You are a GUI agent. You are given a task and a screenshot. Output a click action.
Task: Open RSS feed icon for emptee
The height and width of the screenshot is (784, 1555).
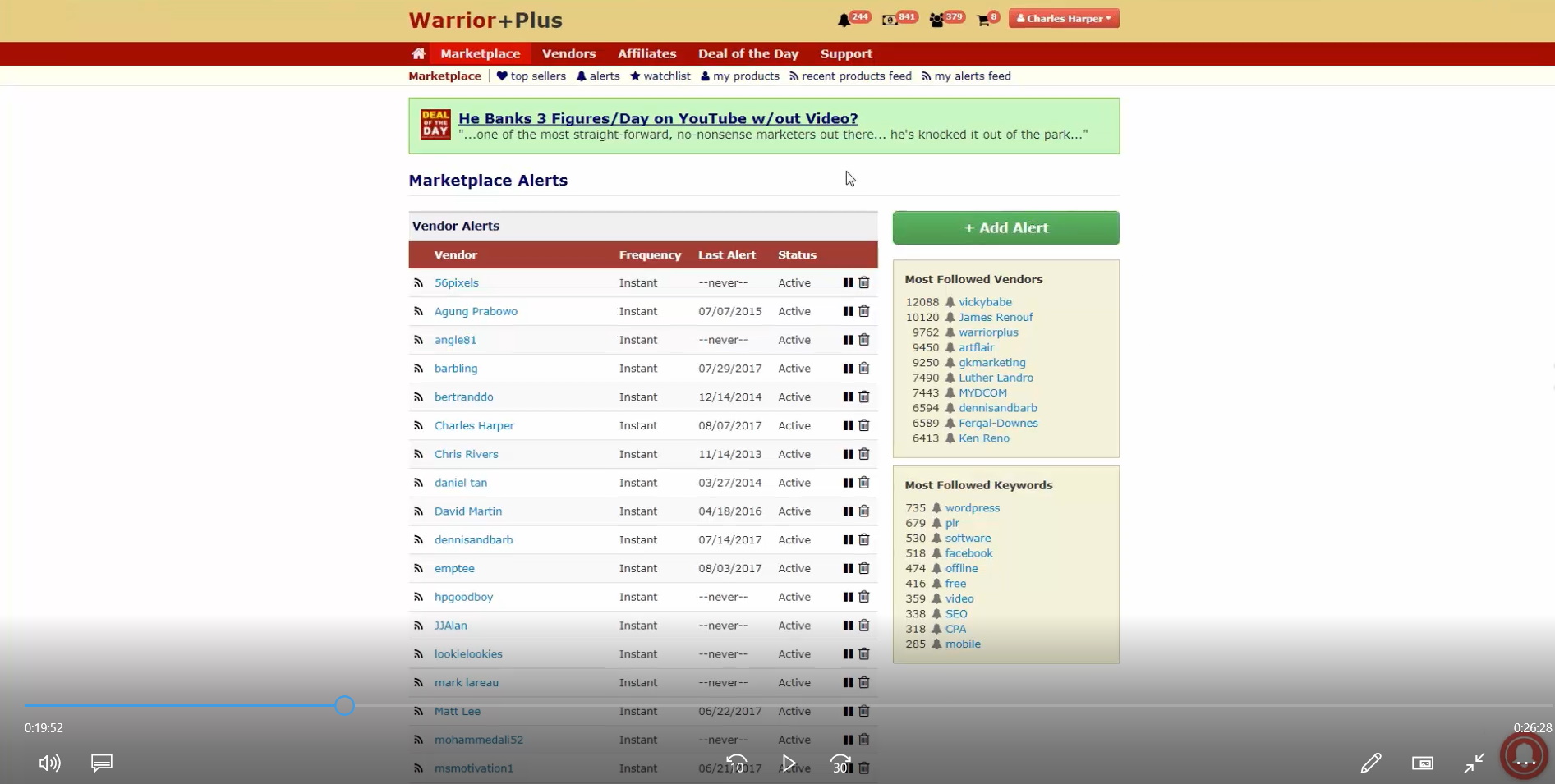[418, 568]
